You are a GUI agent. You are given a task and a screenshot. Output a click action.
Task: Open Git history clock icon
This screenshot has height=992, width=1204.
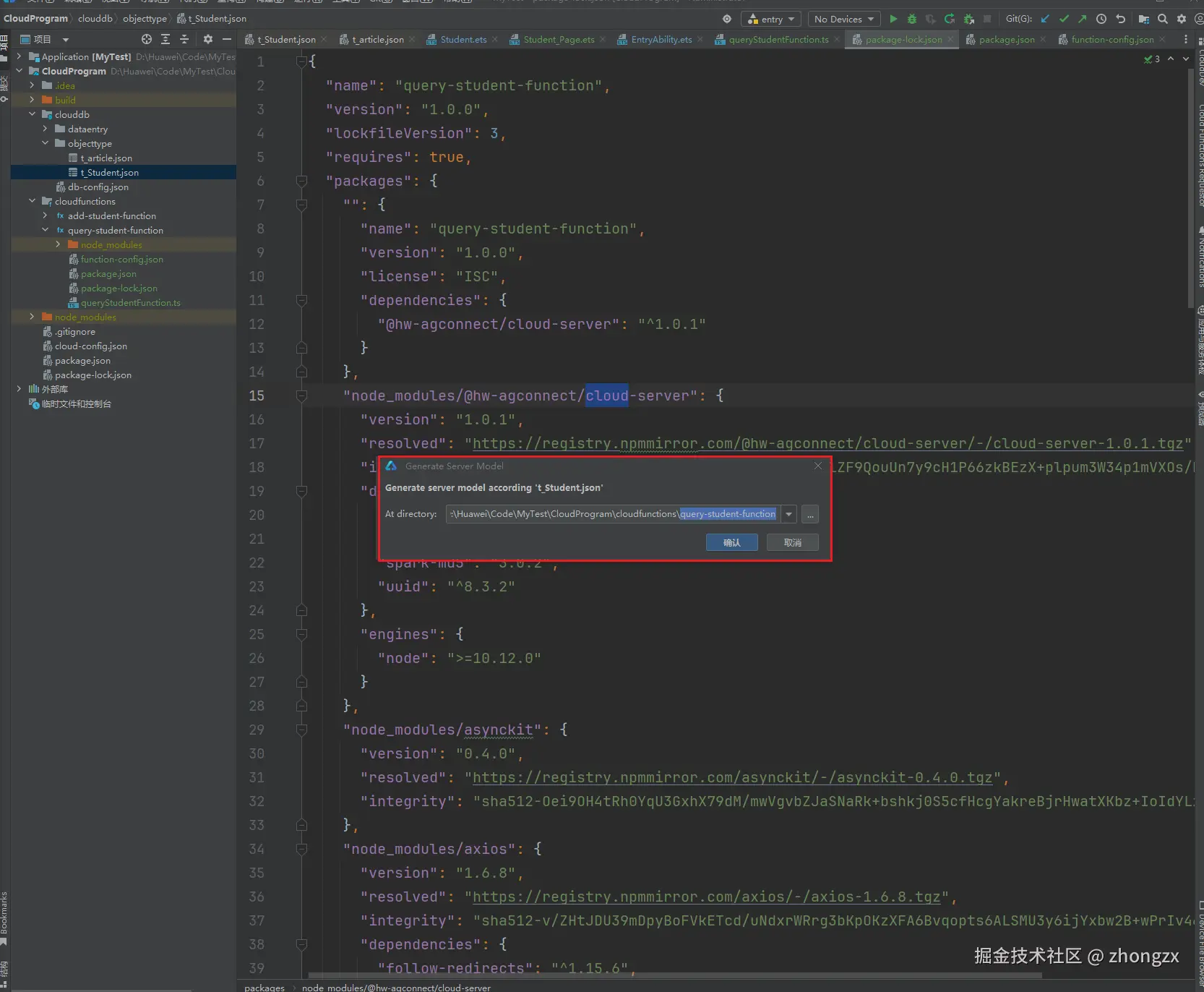click(1101, 19)
